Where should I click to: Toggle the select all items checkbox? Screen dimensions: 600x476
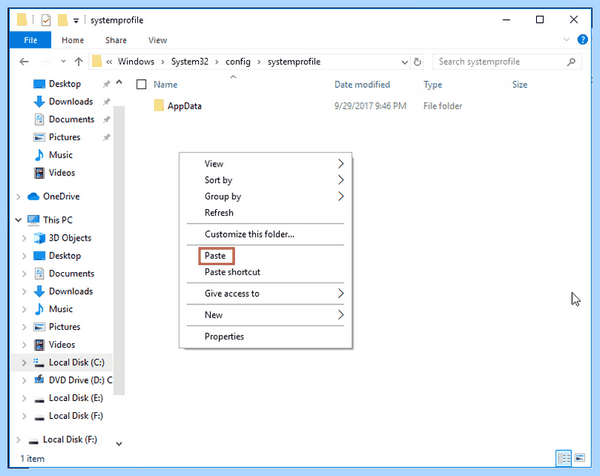point(141,84)
